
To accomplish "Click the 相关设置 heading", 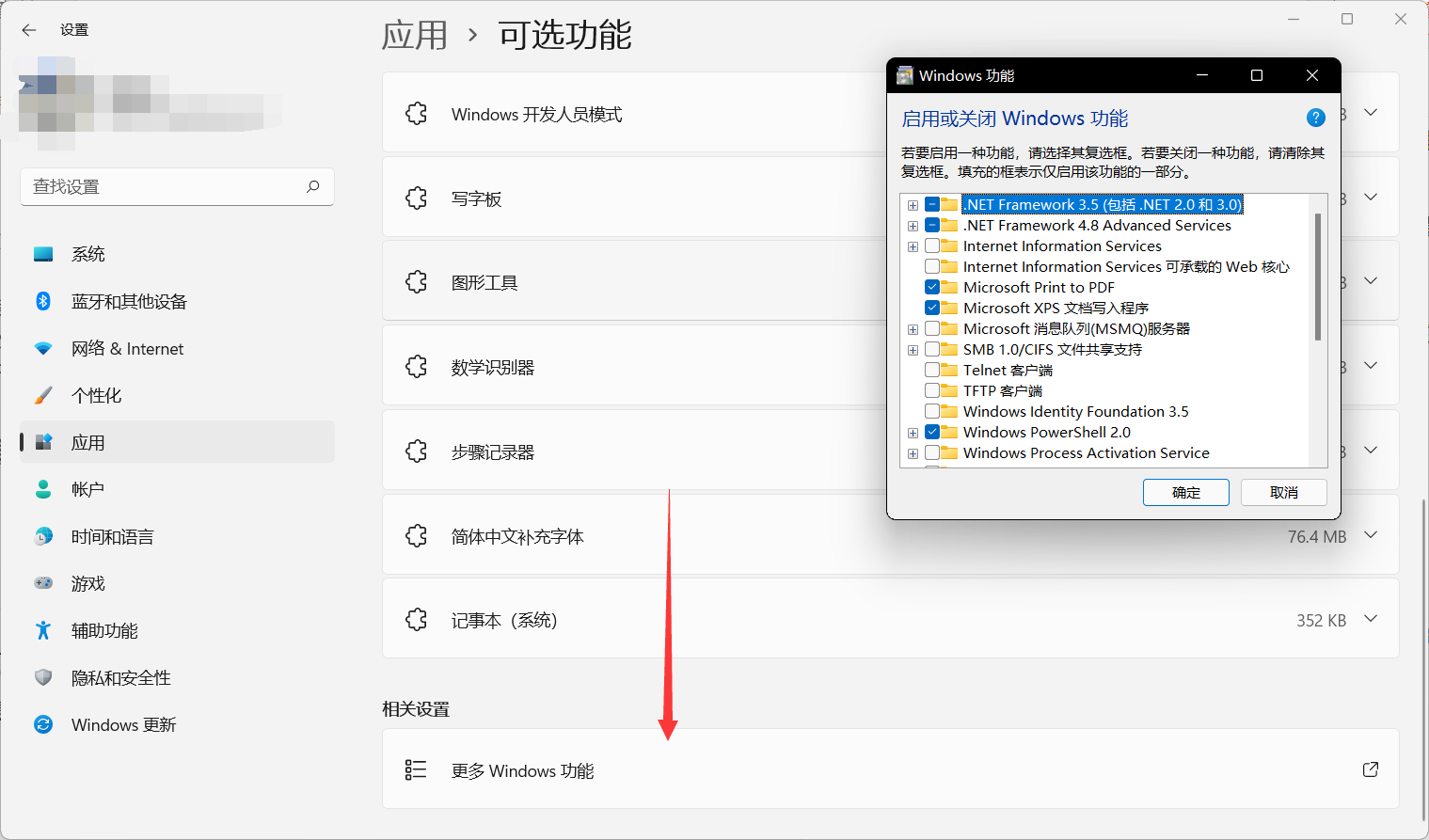I will 416,709.
